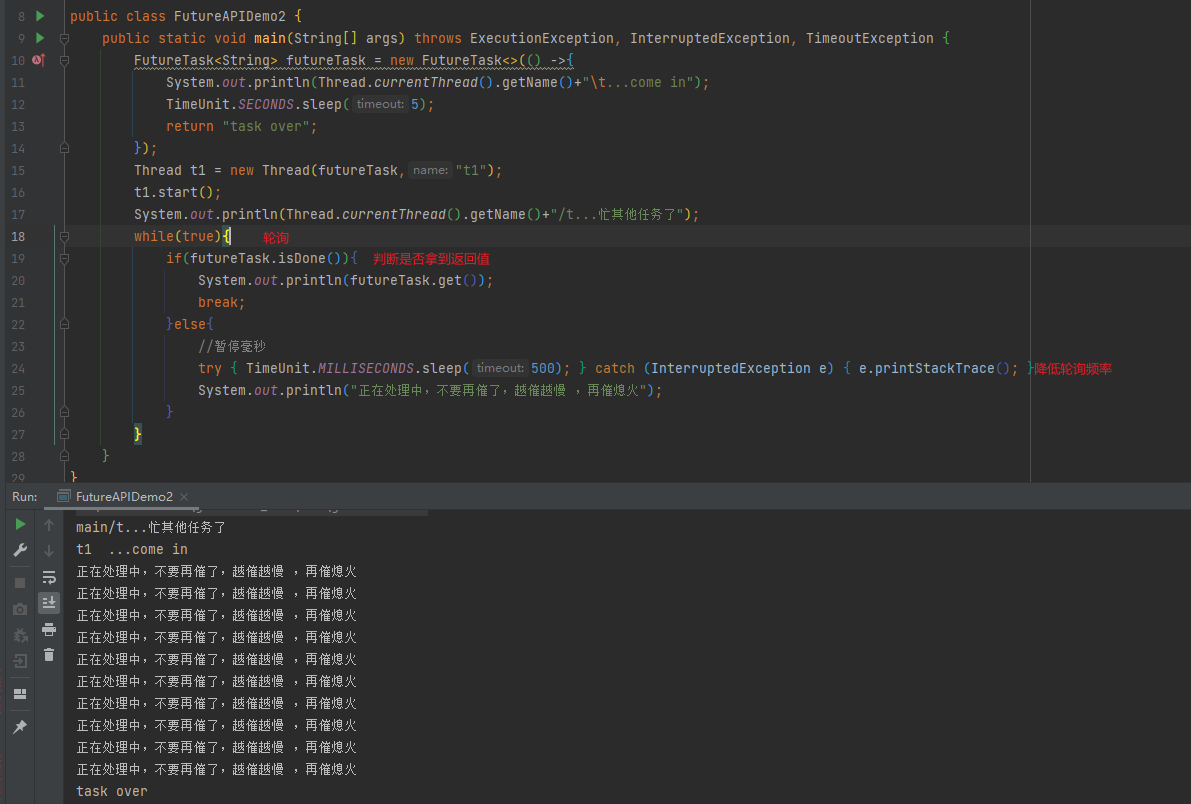Run main method from gutter arrow on line 9
1191x804 pixels.
tap(40, 38)
